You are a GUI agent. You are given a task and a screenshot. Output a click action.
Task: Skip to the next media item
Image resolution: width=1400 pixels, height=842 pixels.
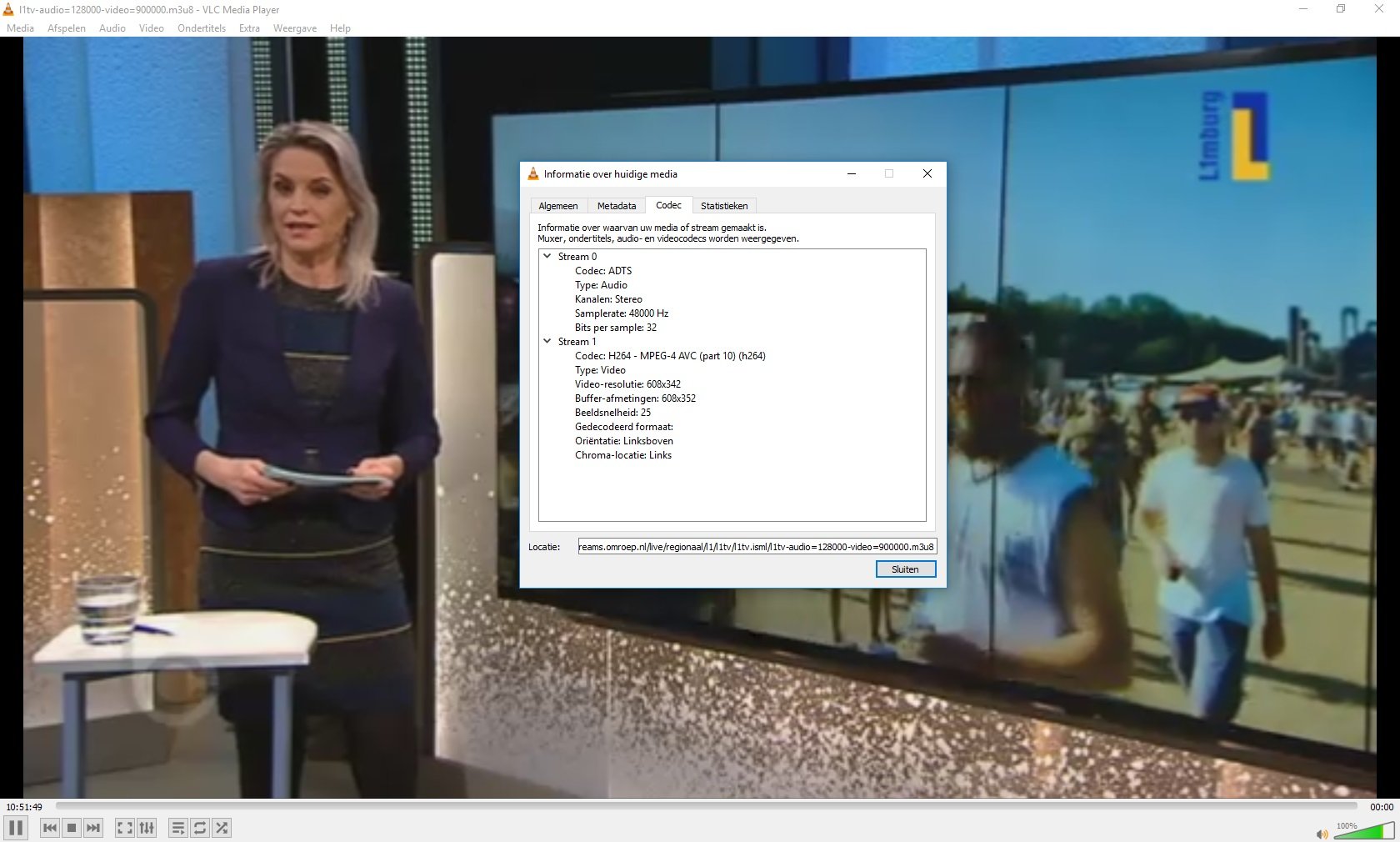[92, 828]
